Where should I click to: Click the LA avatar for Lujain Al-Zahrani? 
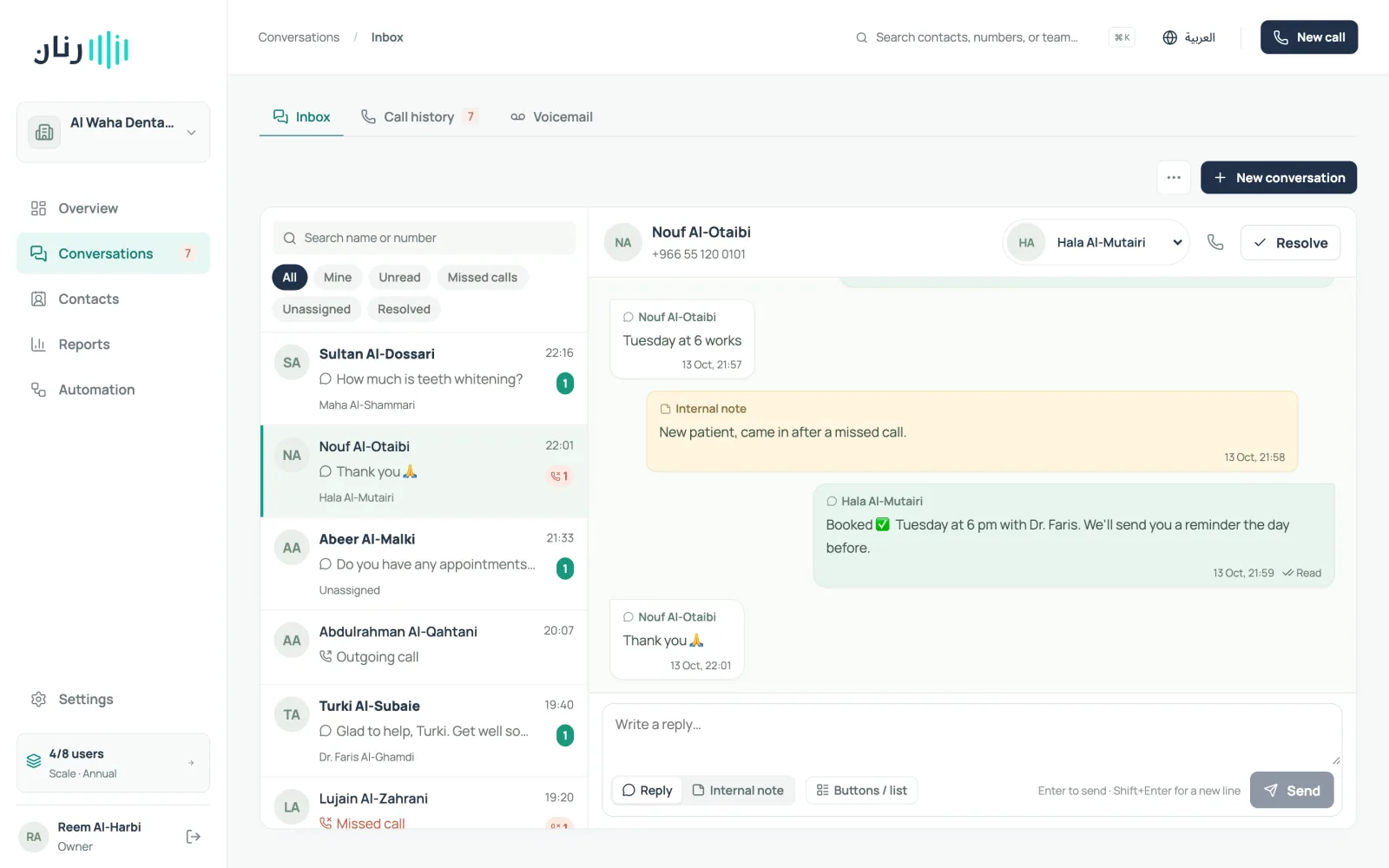(x=292, y=807)
